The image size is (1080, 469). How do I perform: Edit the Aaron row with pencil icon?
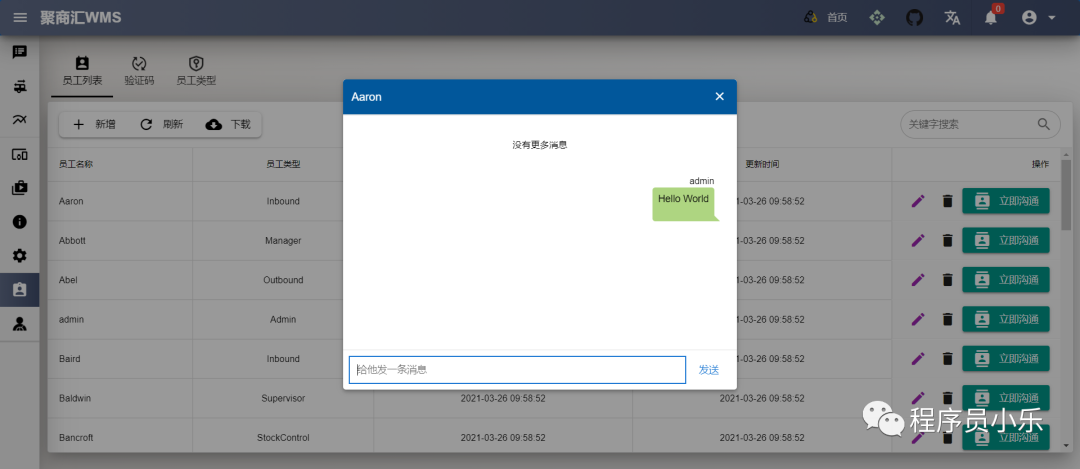coord(918,201)
